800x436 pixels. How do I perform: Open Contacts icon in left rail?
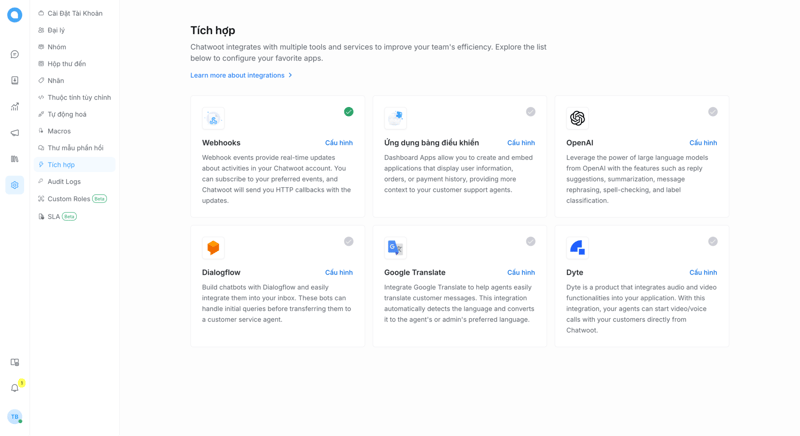click(x=15, y=80)
